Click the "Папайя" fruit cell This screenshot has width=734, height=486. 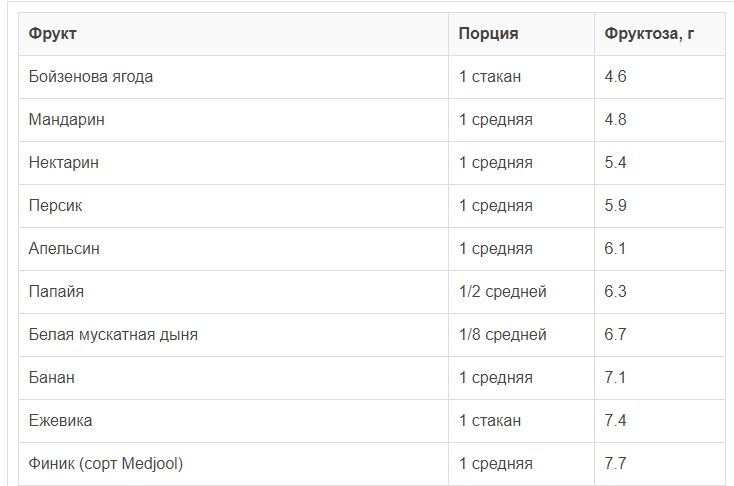[x=57, y=292]
